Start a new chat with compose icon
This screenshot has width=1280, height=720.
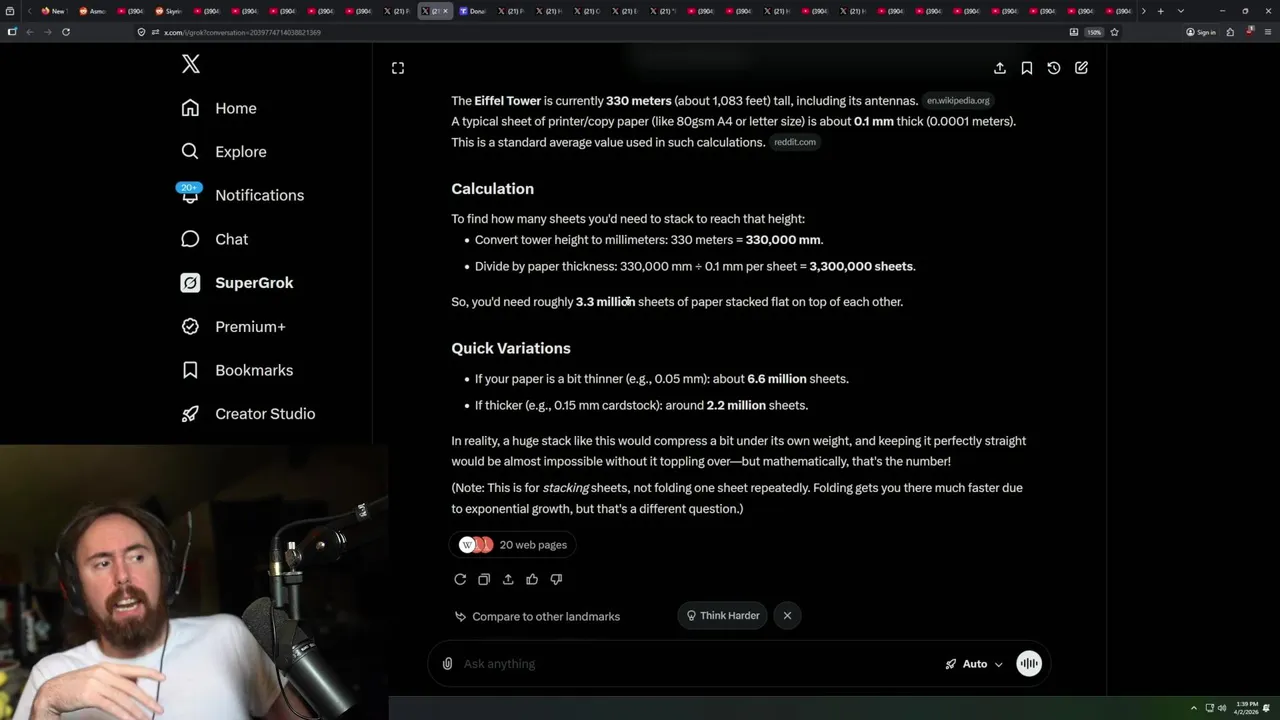[x=1081, y=68]
